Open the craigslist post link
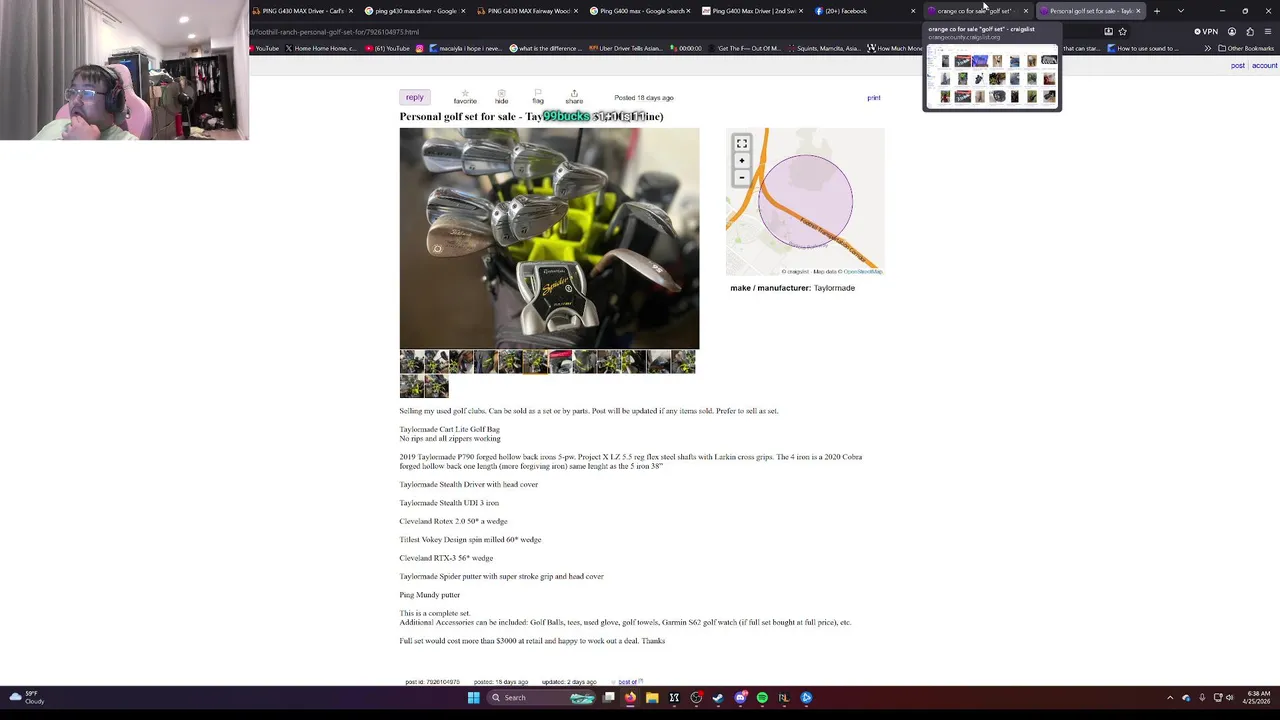 1237,66
